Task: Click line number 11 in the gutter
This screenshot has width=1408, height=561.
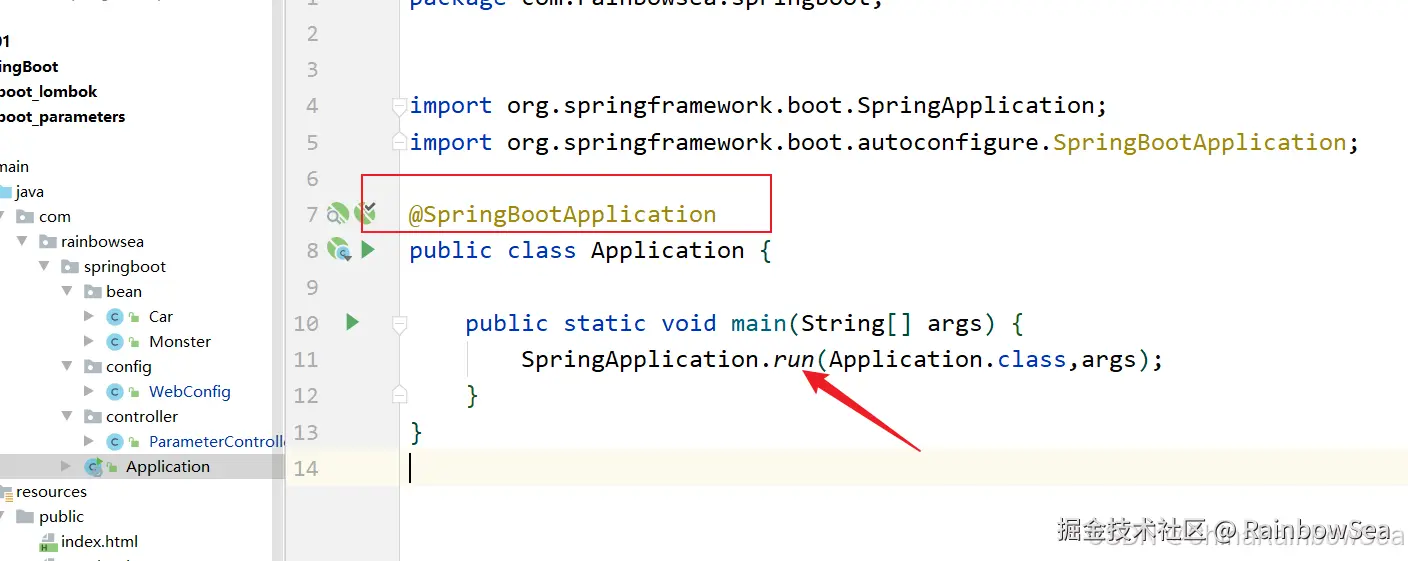Action: pyautogui.click(x=306, y=359)
